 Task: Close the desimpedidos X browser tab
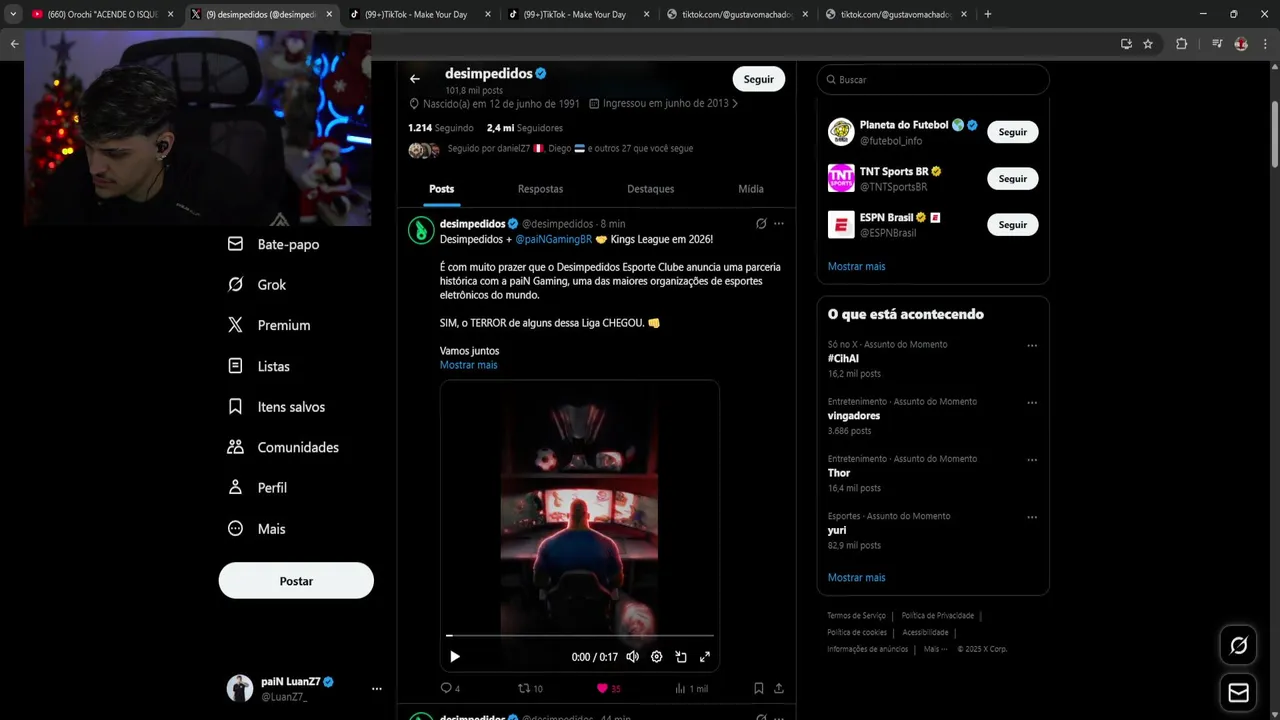329,14
